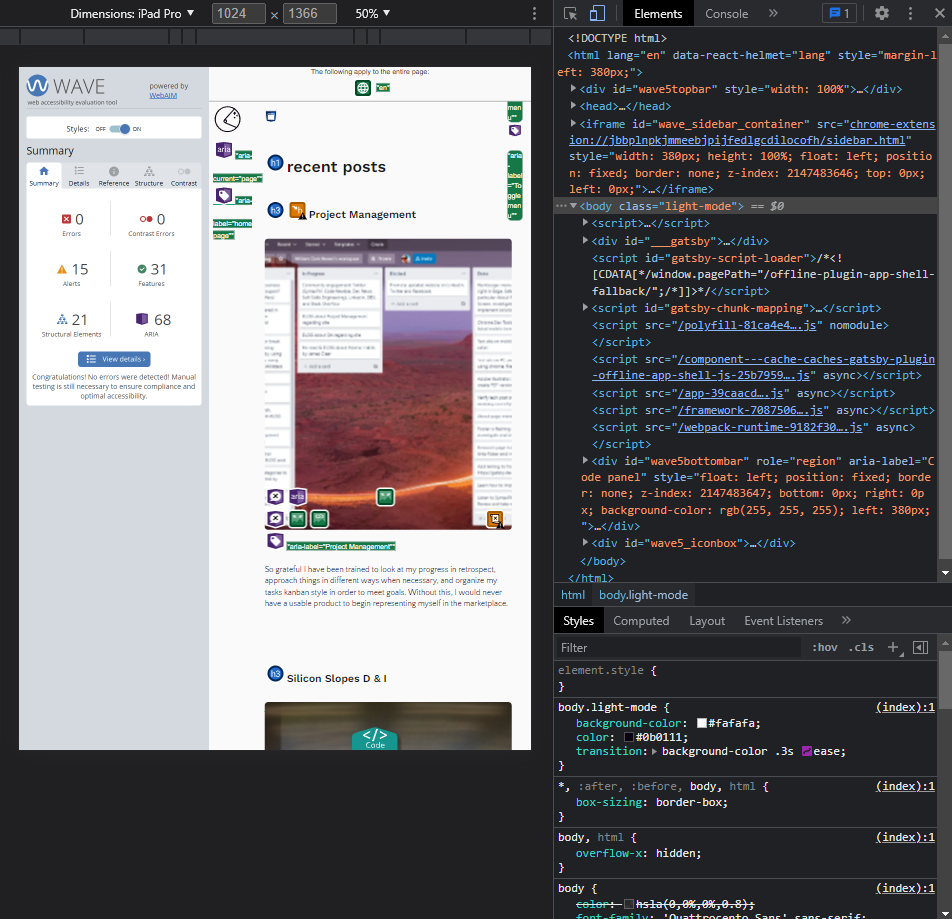Click the purple ARIA label tag icon above home page
Screen dimensions: 952x919
(x=224, y=195)
